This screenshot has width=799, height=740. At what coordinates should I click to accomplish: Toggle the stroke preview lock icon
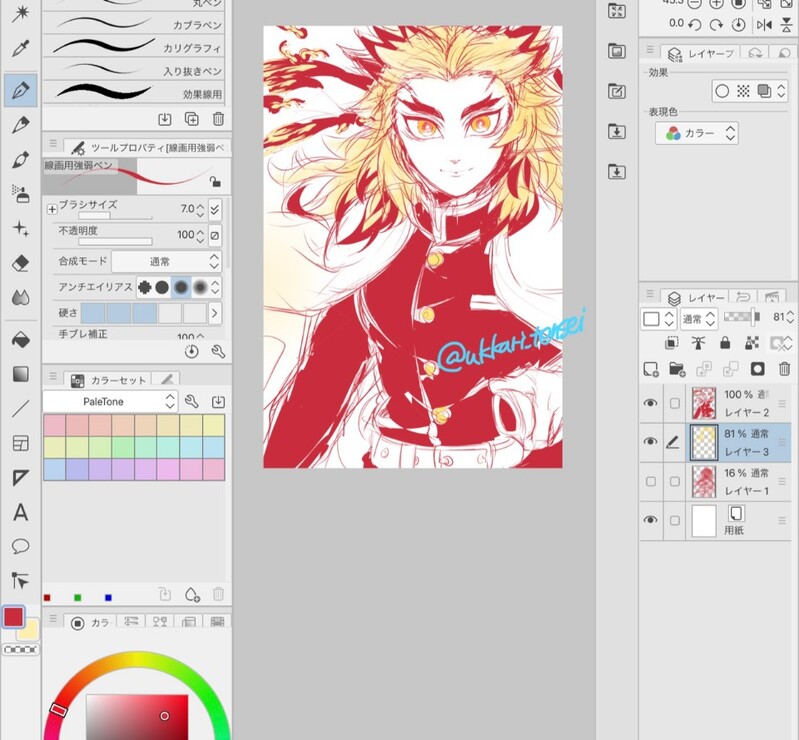[x=215, y=181]
